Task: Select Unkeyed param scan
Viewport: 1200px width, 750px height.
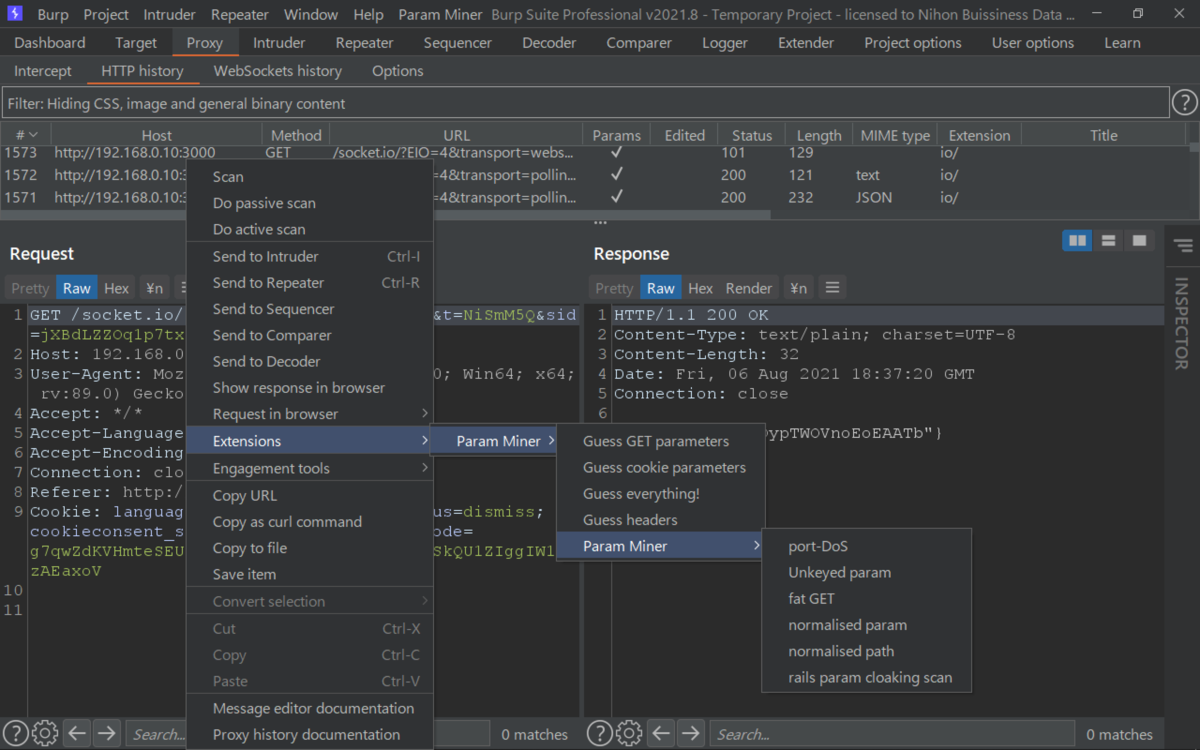Action: click(x=866, y=573)
